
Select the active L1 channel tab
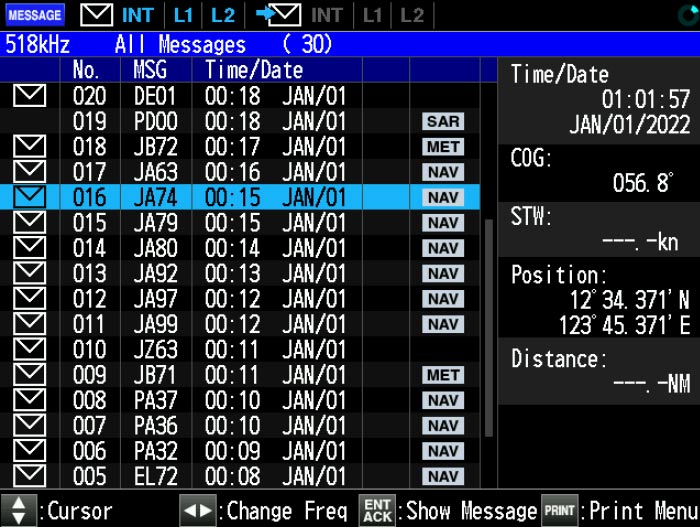183,15
